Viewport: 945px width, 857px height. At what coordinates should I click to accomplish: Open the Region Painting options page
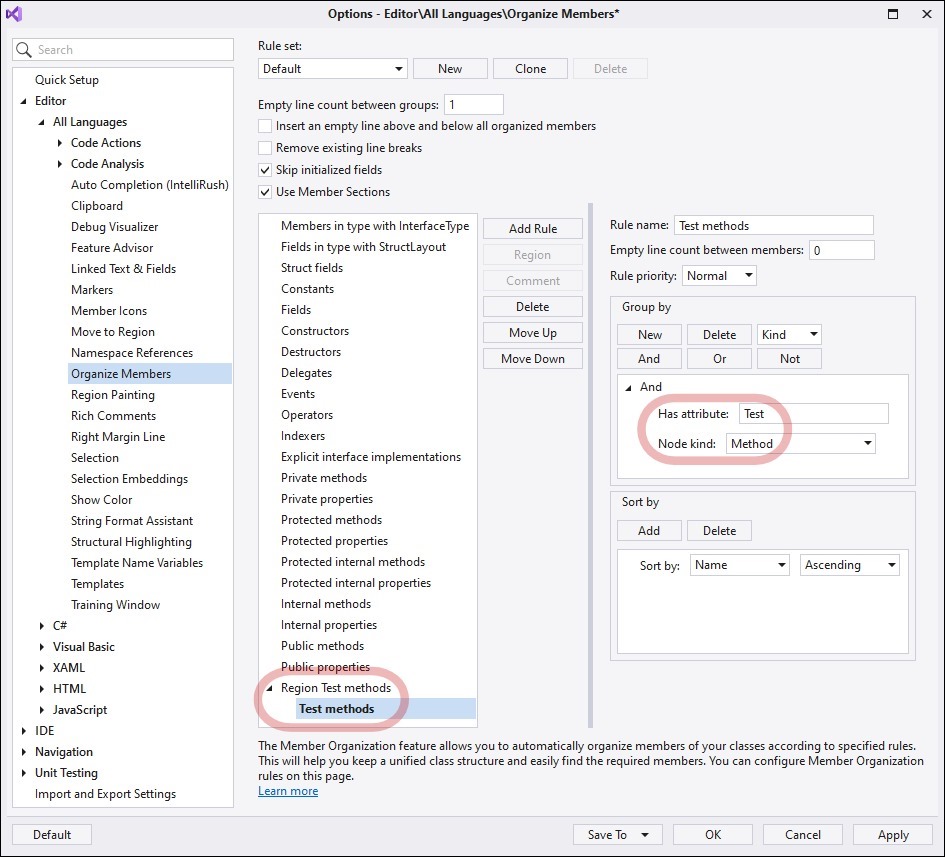[113, 395]
